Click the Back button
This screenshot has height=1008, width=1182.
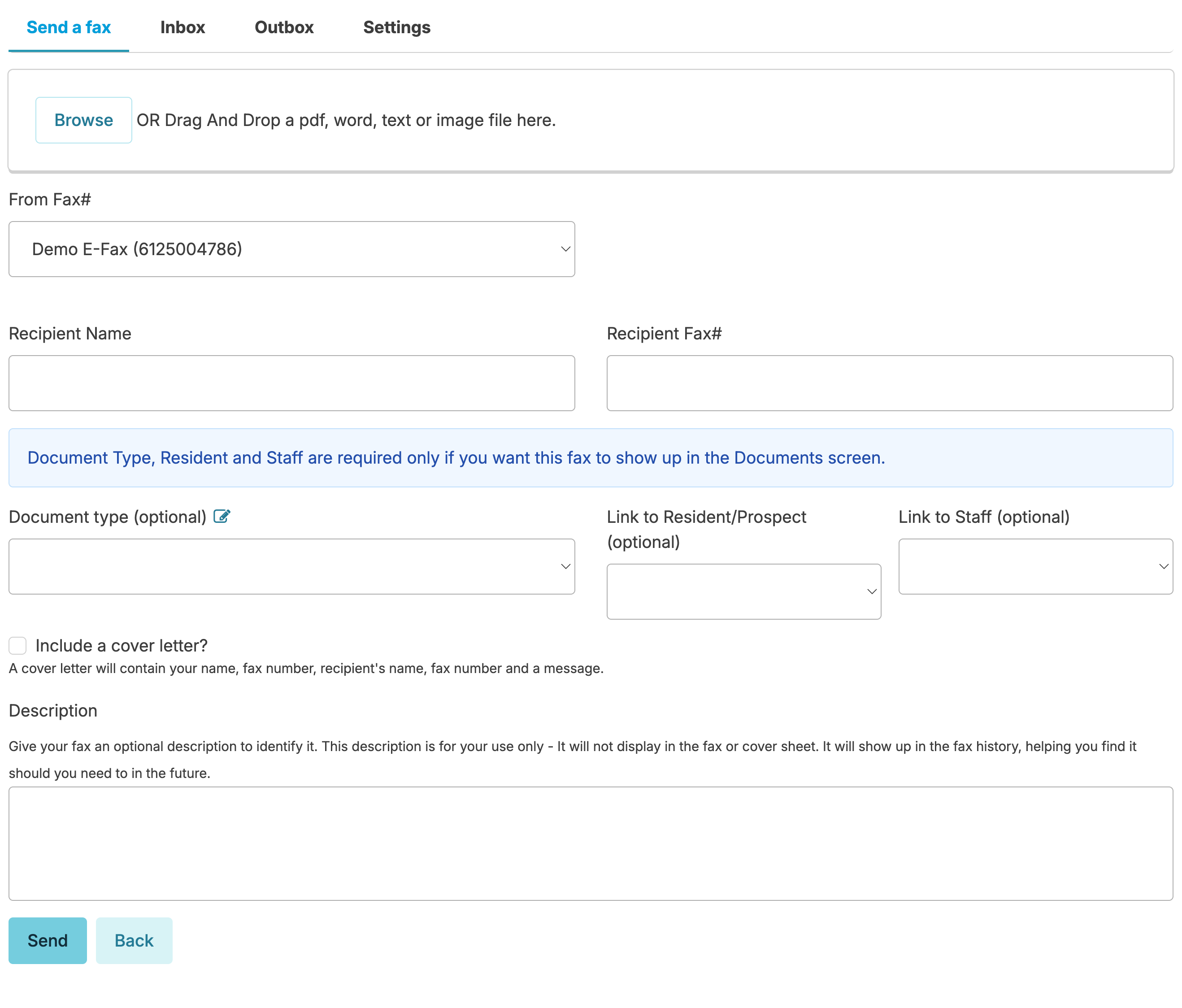pos(134,941)
